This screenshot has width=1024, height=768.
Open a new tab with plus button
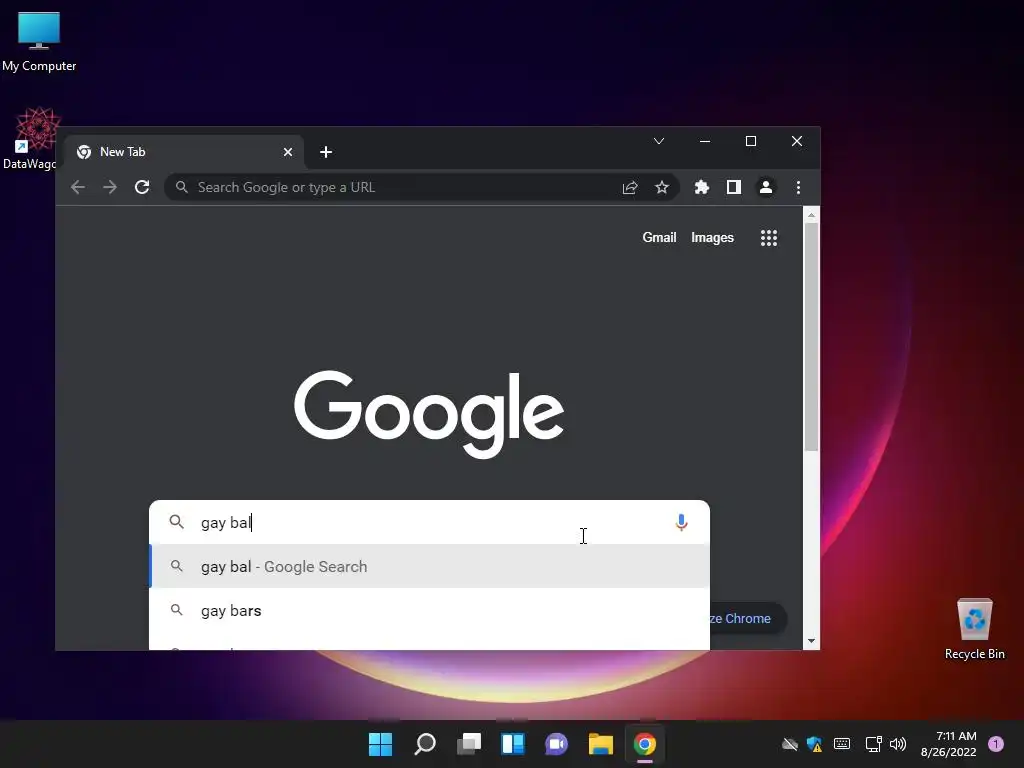tap(326, 152)
